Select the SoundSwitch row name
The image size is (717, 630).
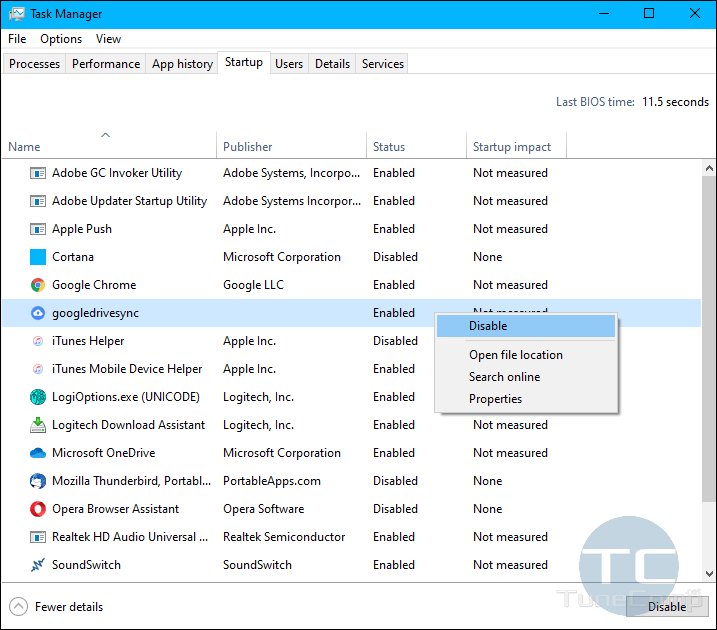click(x=86, y=565)
